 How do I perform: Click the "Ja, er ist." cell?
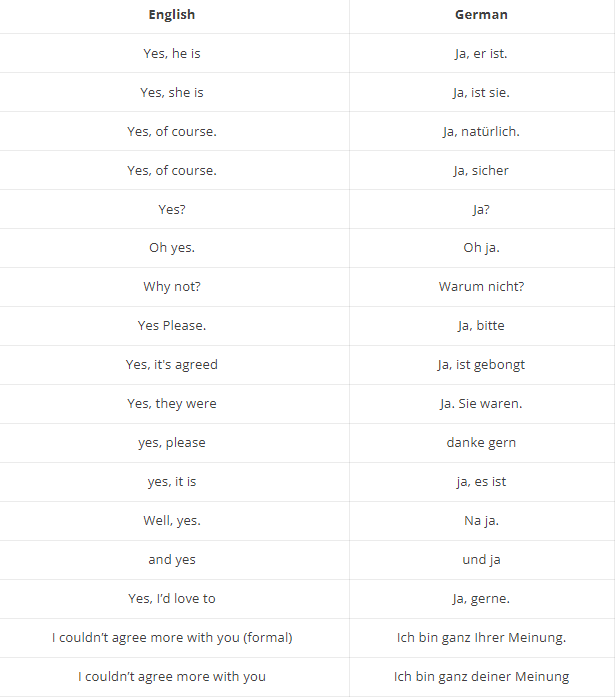[481, 53]
